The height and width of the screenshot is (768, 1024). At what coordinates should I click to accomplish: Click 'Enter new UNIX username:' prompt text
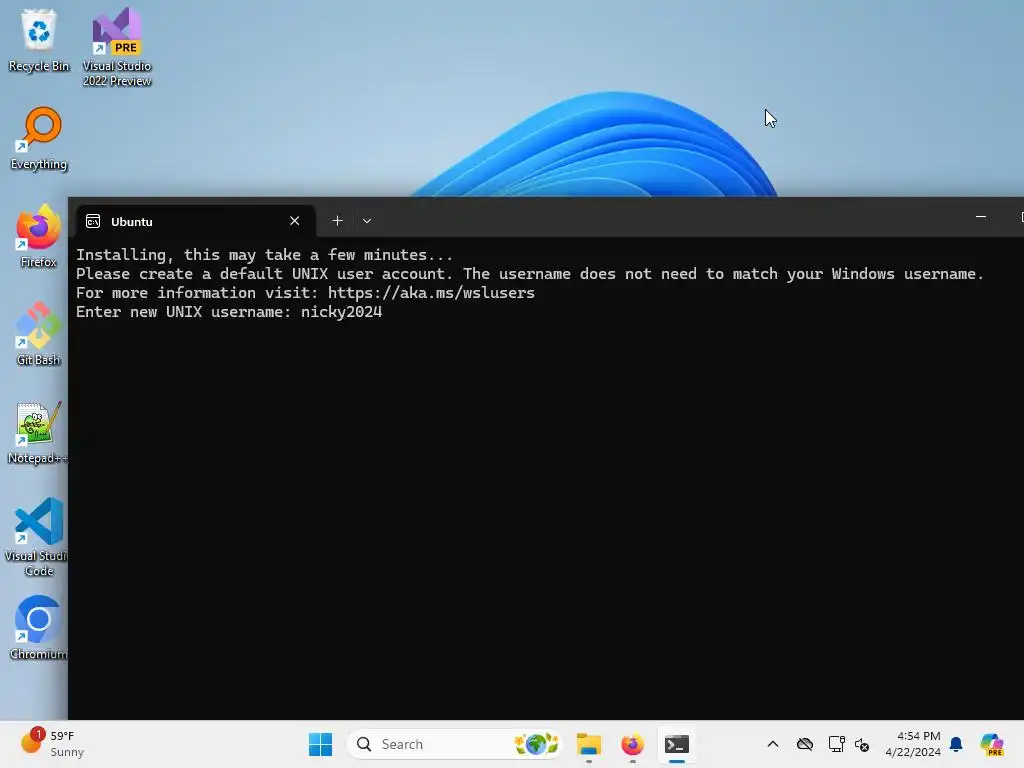(184, 312)
